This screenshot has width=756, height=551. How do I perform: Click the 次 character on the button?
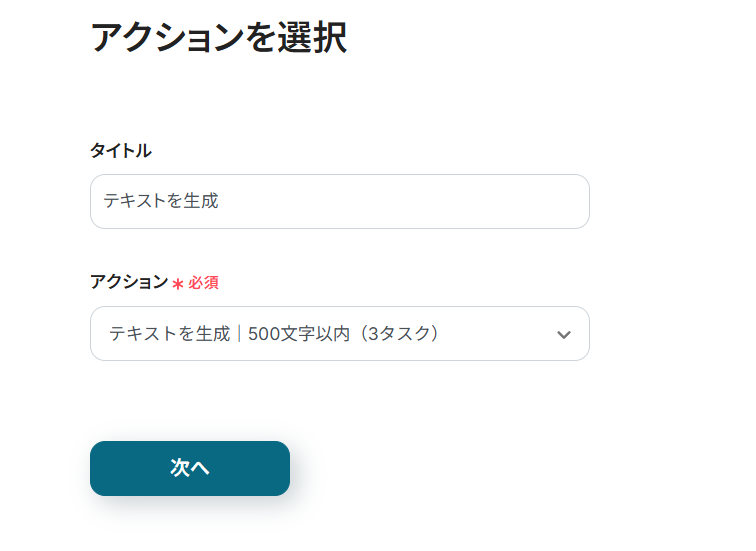coord(180,468)
